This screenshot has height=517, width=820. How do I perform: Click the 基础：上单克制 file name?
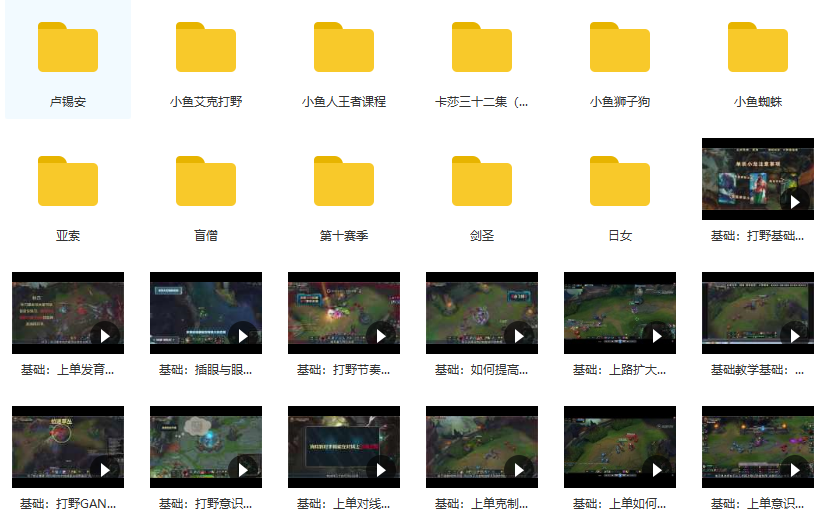[x=482, y=504]
